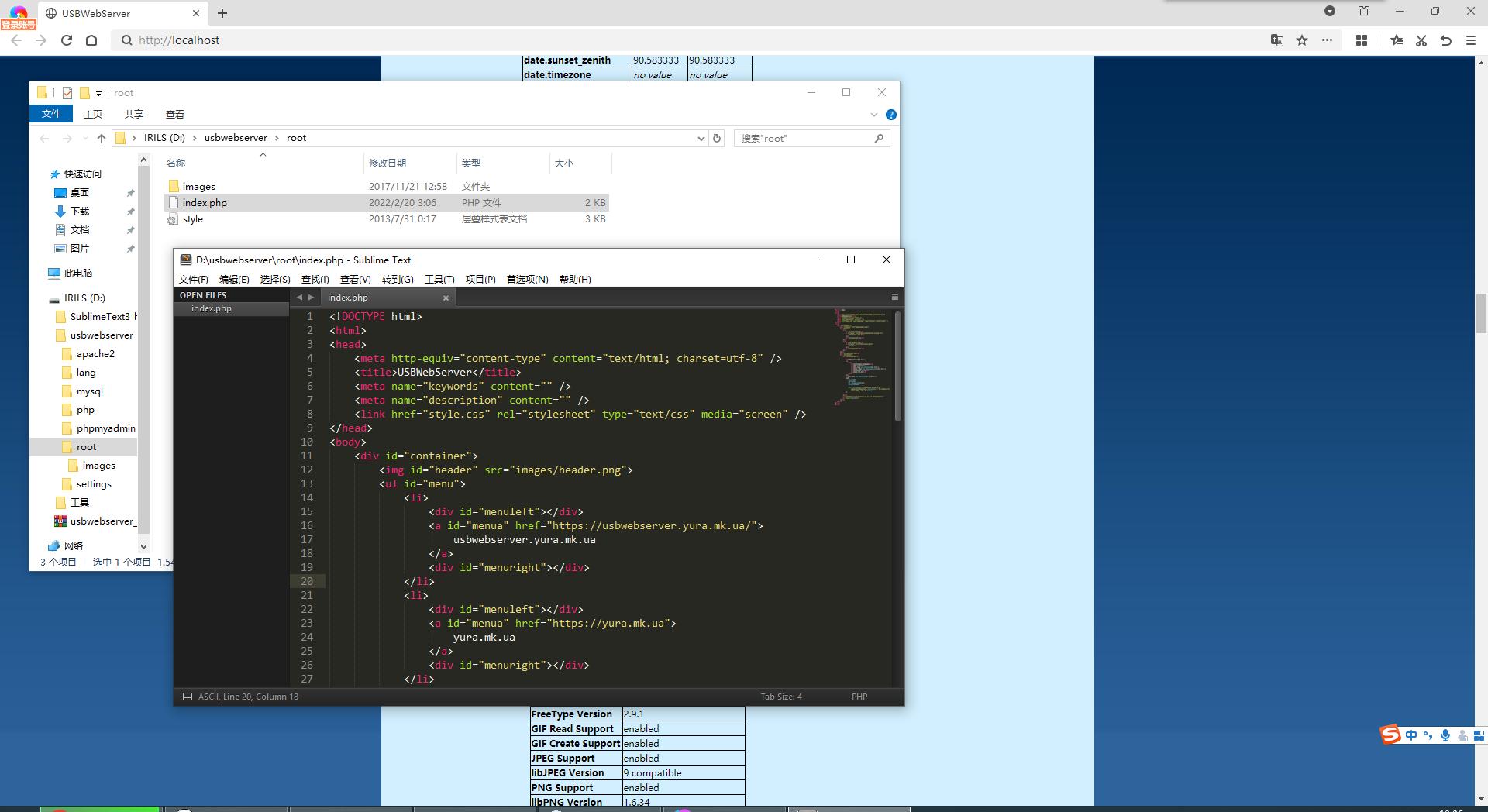Open the Quick Access Toolbar customize dropdown

click(98, 93)
